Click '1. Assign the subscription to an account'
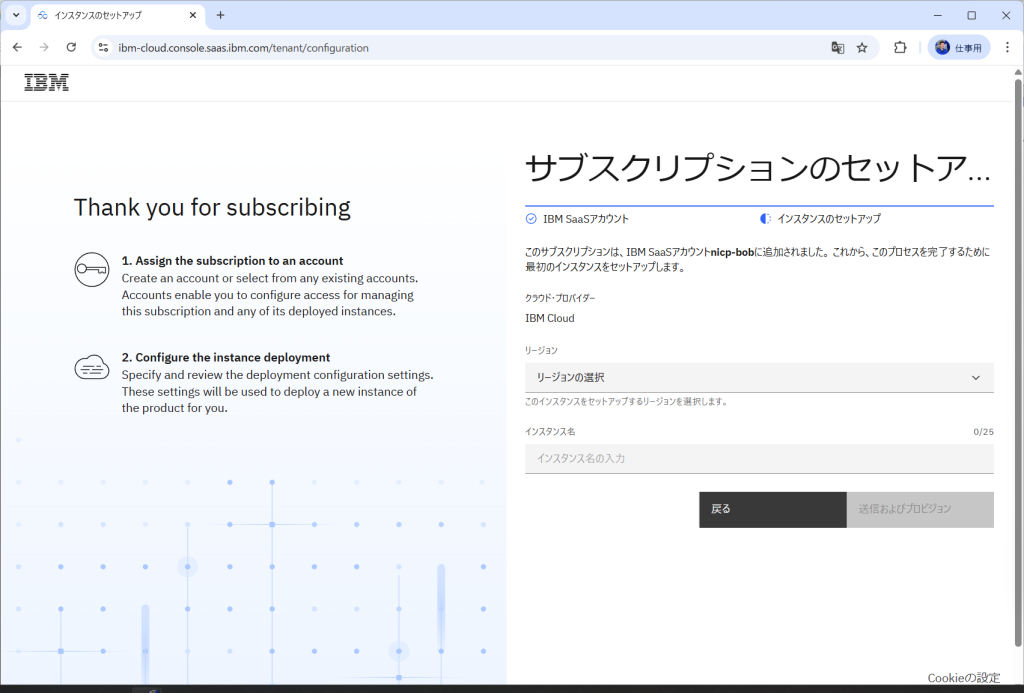The height and width of the screenshot is (693, 1024). [x=232, y=261]
